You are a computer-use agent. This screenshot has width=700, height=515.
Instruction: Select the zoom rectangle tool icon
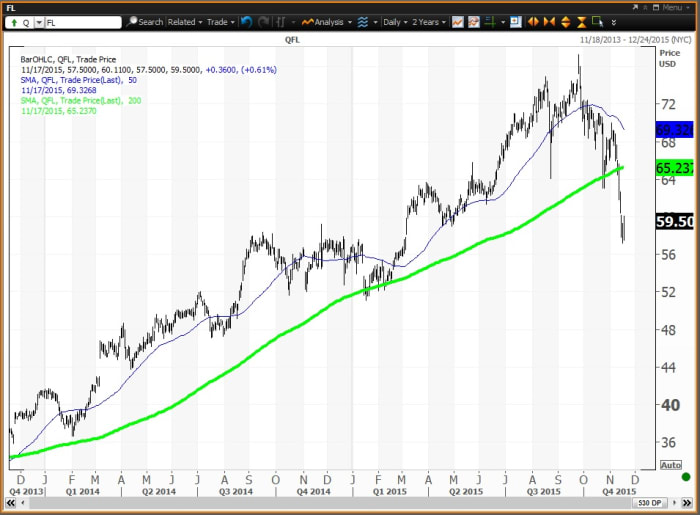(x=597, y=22)
